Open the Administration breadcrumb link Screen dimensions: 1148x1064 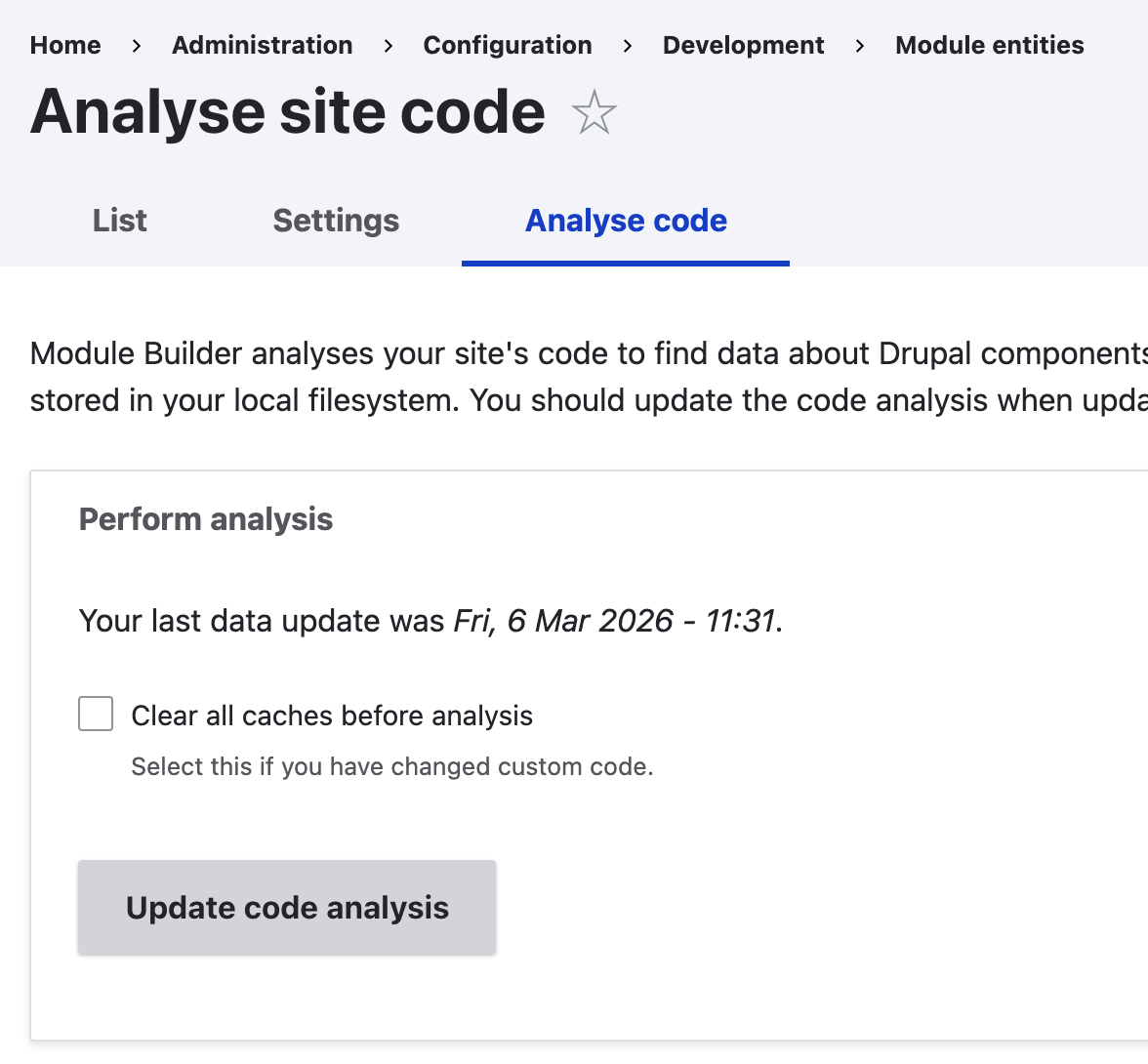click(x=263, y=45)
